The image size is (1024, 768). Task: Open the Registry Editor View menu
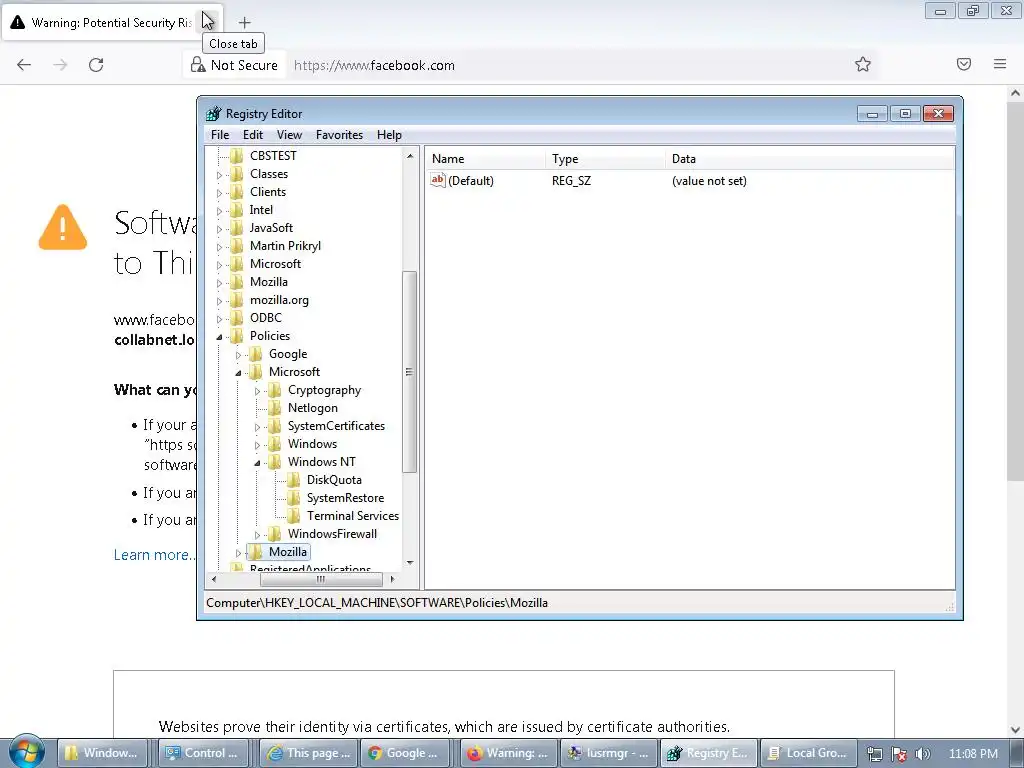click(x=289, y=135)
